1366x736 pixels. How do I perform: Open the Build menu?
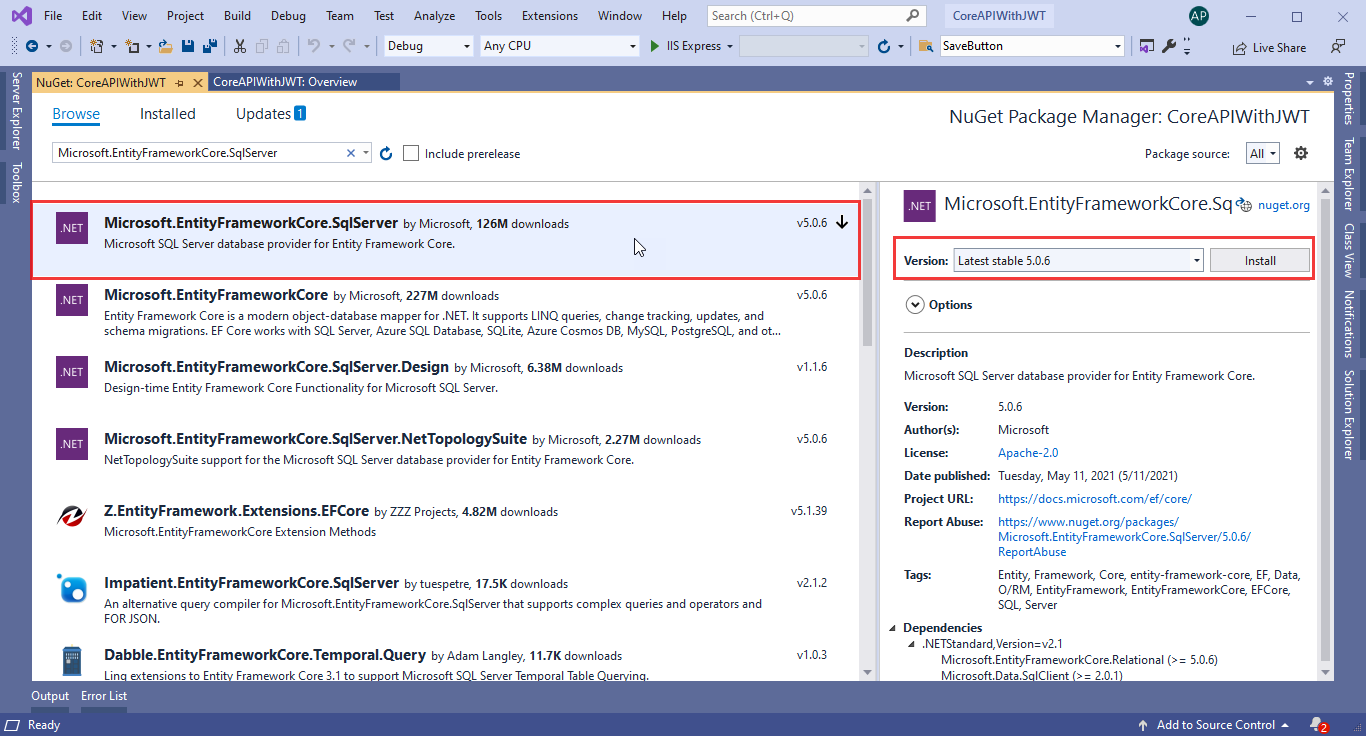[237, 16]
